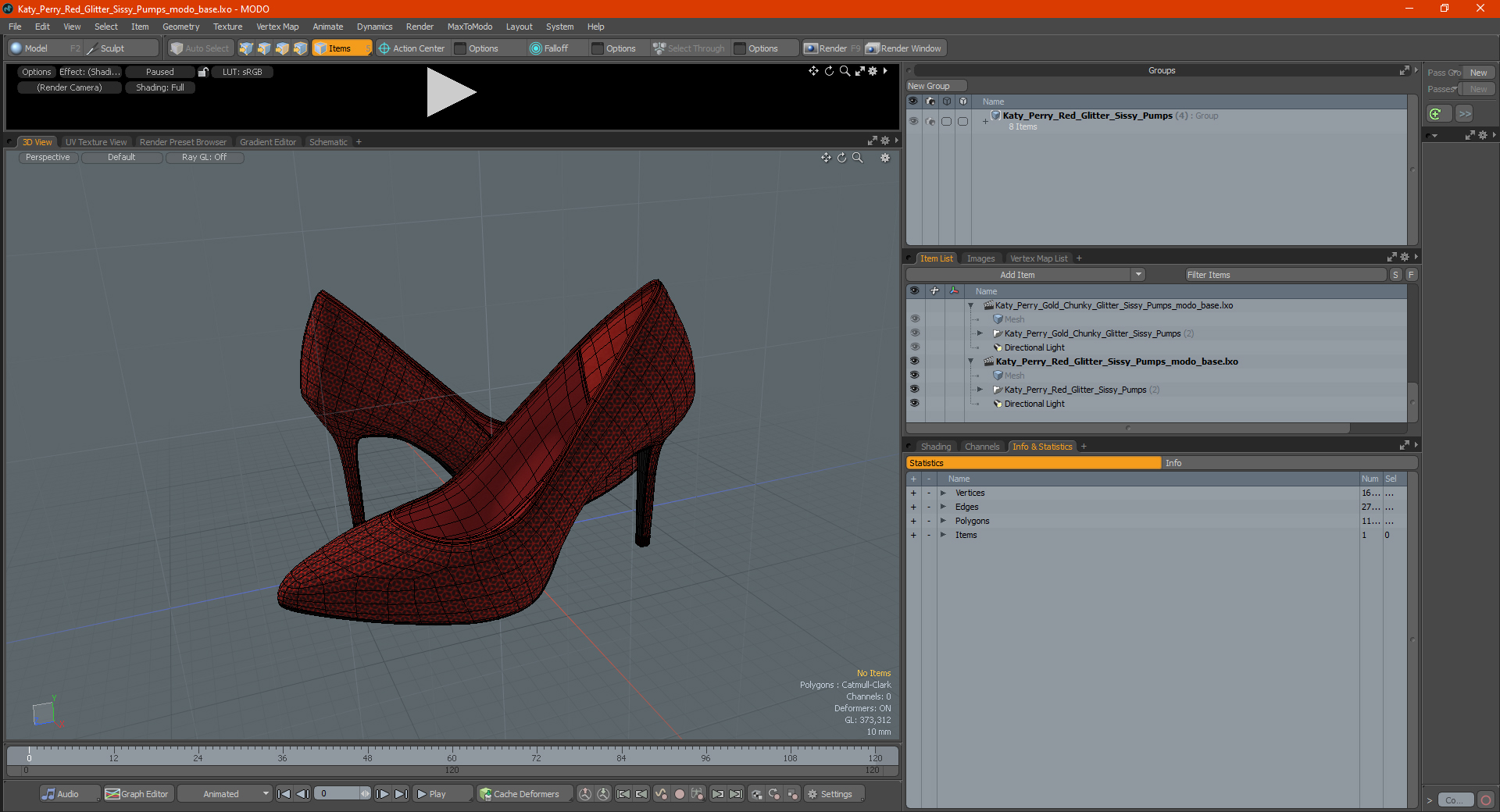Click the preview refresh rotate icon

click(829, 71)
